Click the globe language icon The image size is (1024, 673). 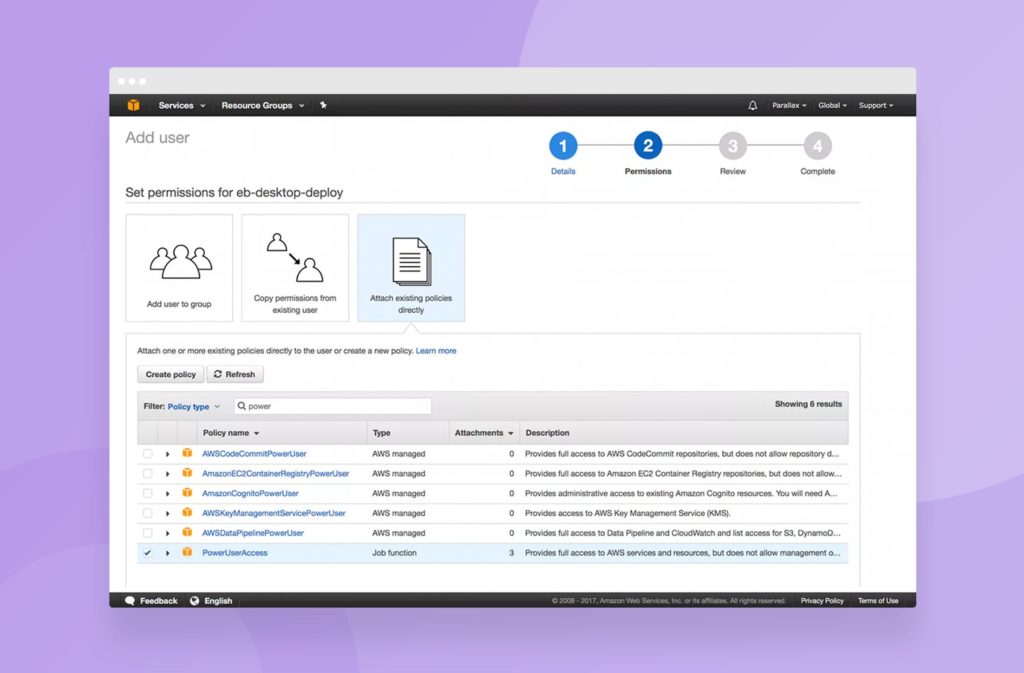(195, 601)
